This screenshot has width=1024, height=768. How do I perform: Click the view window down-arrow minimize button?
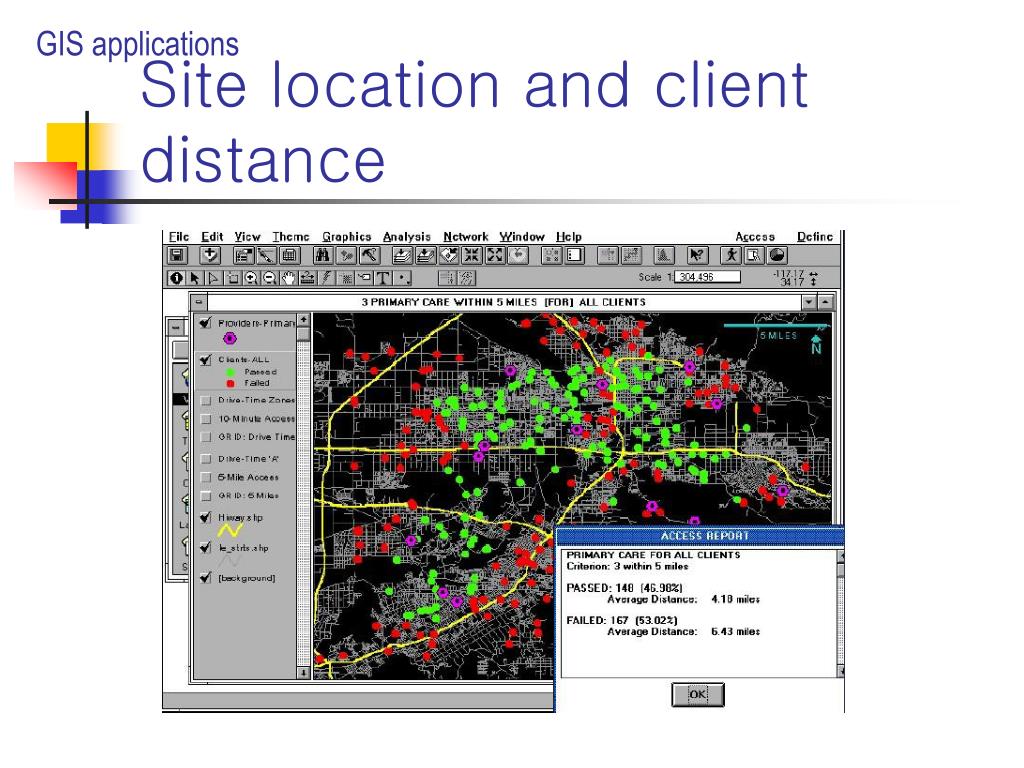pyautogui.click(x=809, y=302)
